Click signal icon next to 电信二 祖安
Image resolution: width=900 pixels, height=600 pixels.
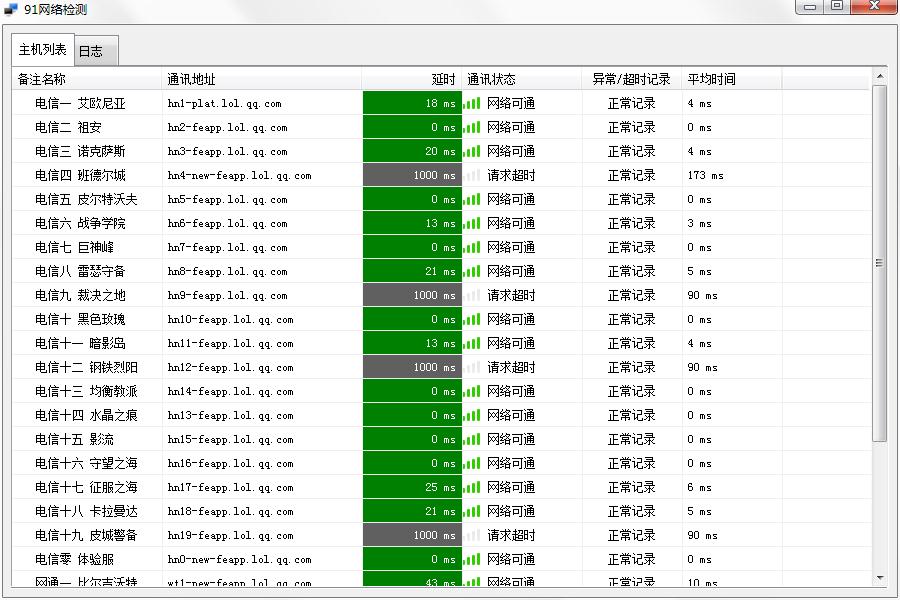473,127
